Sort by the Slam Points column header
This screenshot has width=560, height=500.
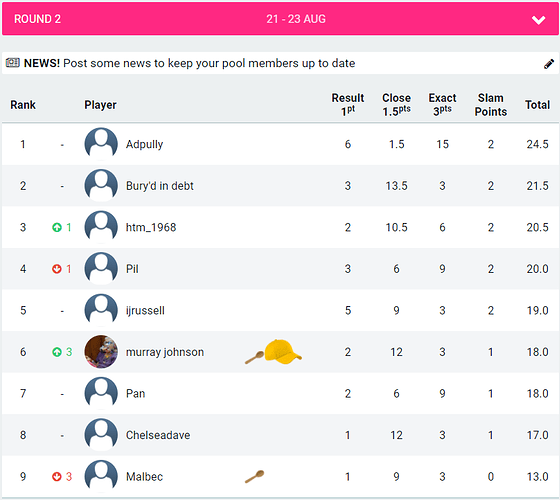[491, 105]
